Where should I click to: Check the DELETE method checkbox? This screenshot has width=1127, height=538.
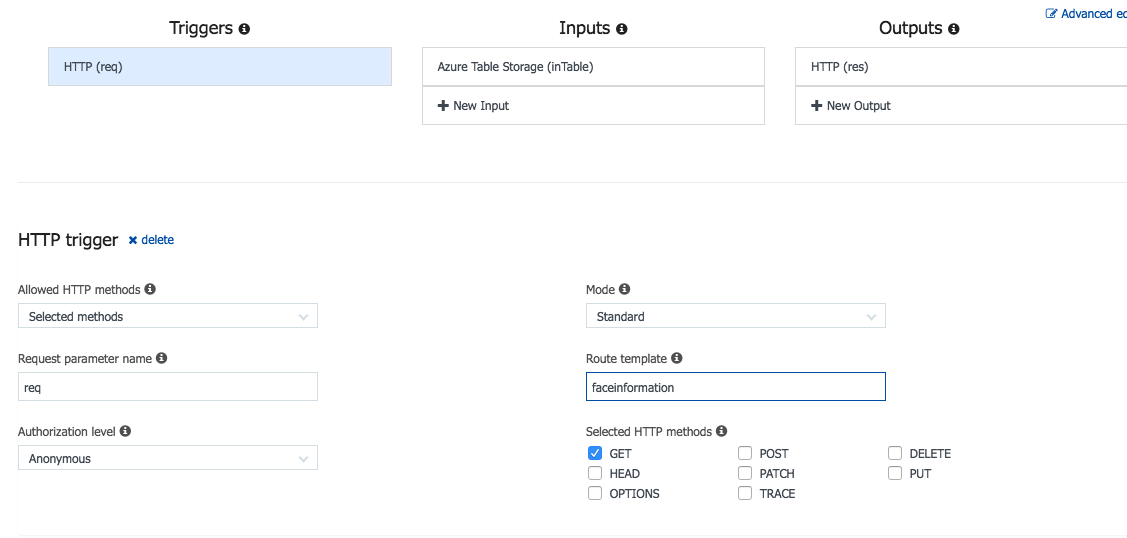[x=895, y=454]
